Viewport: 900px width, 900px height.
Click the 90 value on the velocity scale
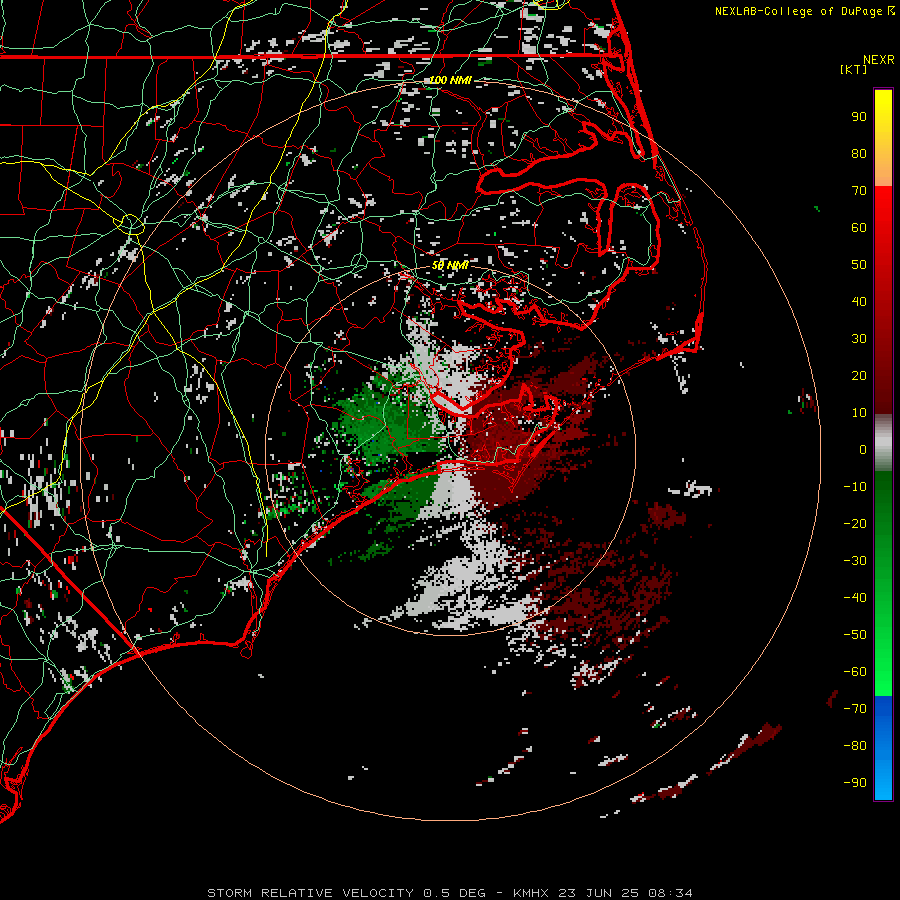click(859, 117)
